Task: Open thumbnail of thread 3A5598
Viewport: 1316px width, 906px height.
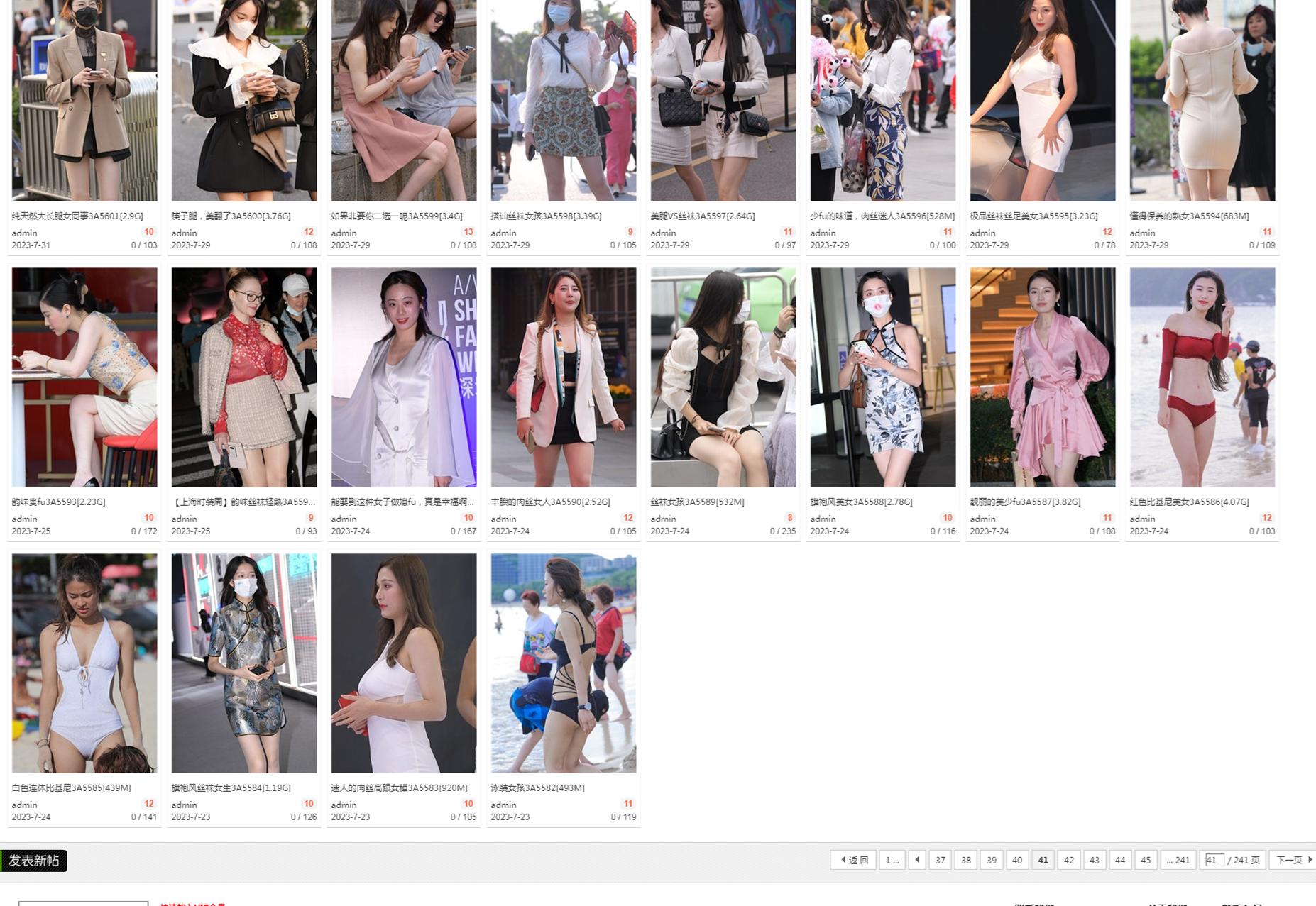Action: (564, 100)
